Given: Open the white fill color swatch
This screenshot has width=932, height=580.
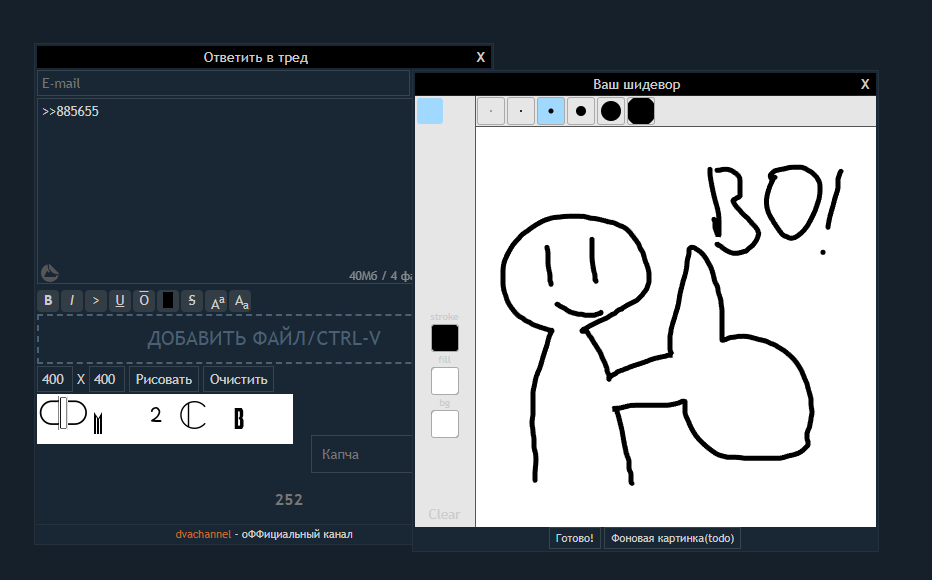Looking at the screenshot, I should click(x=445, y=381).
